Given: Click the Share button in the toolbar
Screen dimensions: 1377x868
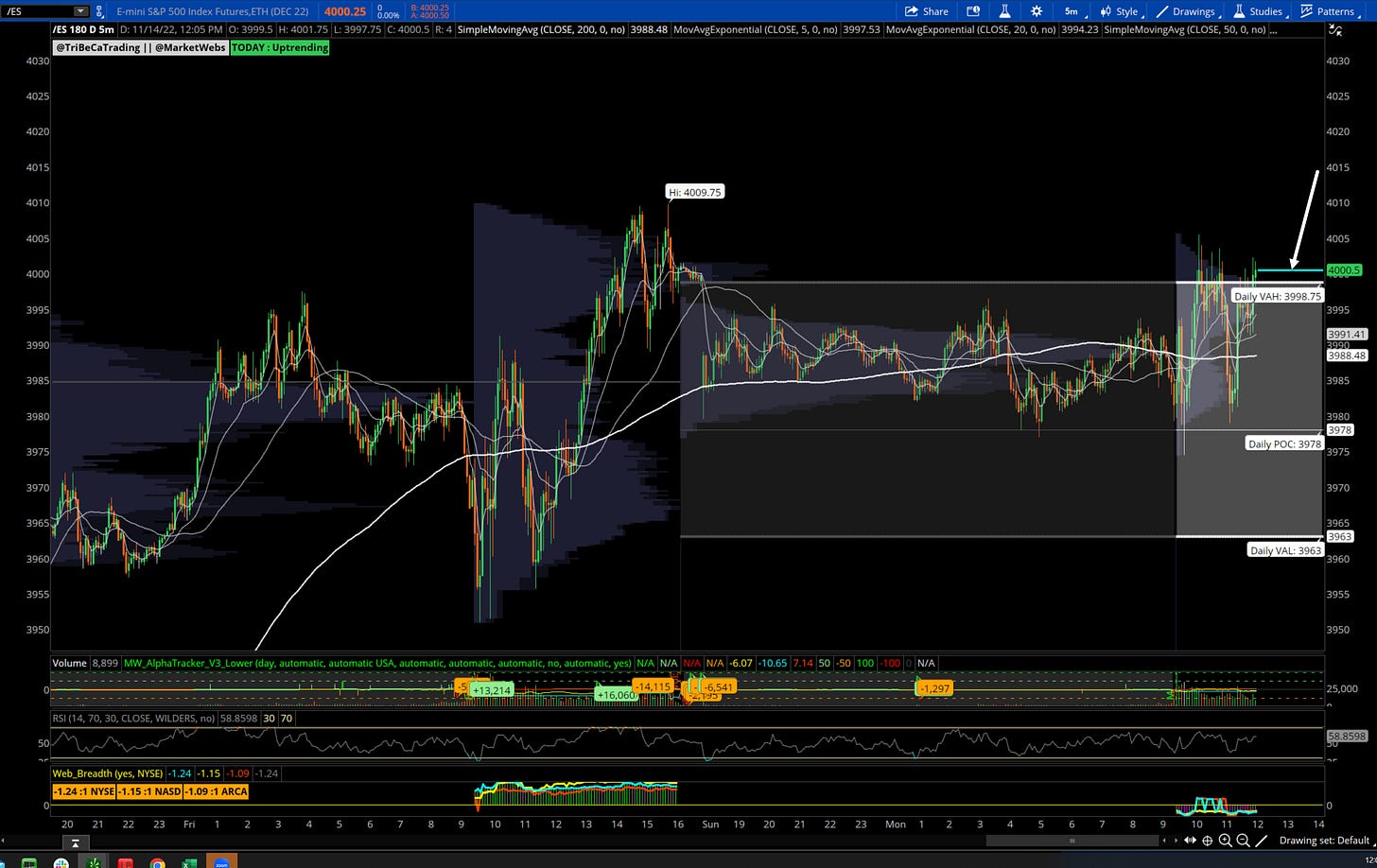Looking at the screenshot, I should click(927, 11).
